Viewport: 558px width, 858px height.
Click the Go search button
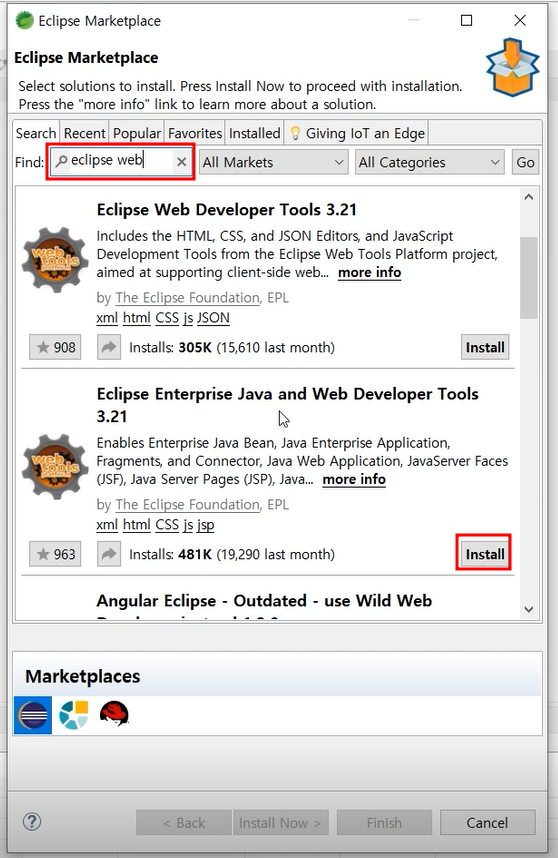(x=525, y=162)
